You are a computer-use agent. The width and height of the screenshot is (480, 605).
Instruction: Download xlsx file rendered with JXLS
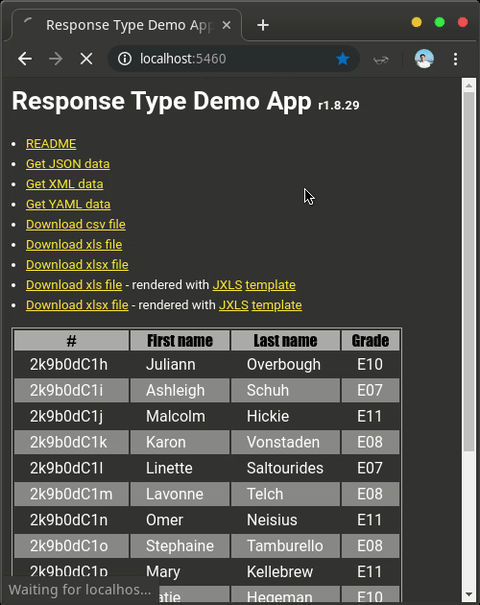[77, 305]
